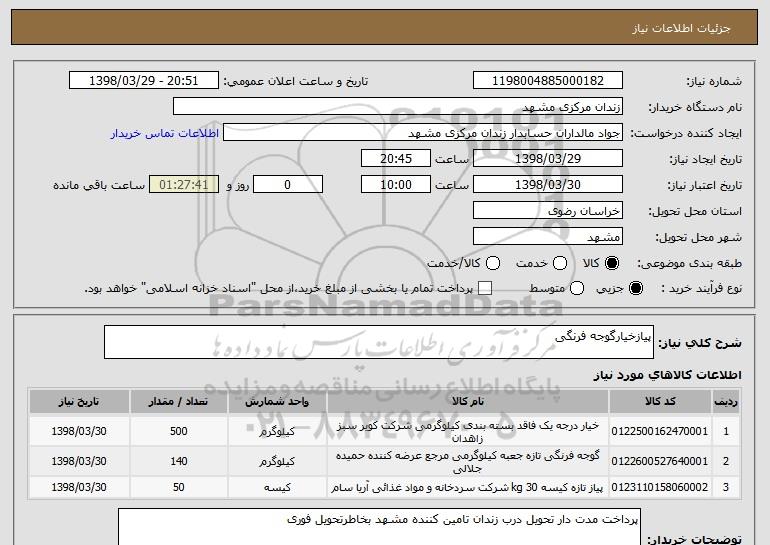Click the general description box پیازخیارگوجه فرنگی
770x545 pixels.
(379, 342)
